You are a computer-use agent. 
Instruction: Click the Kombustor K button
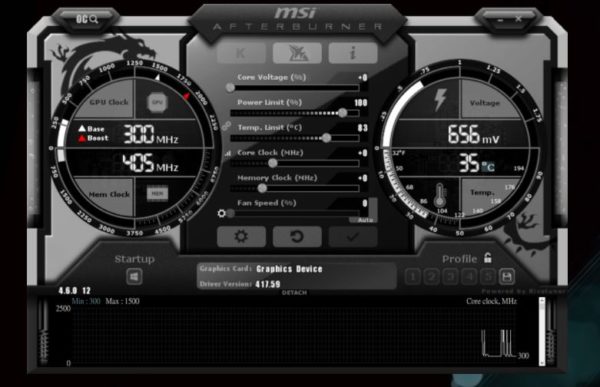(x=241, y=53)
